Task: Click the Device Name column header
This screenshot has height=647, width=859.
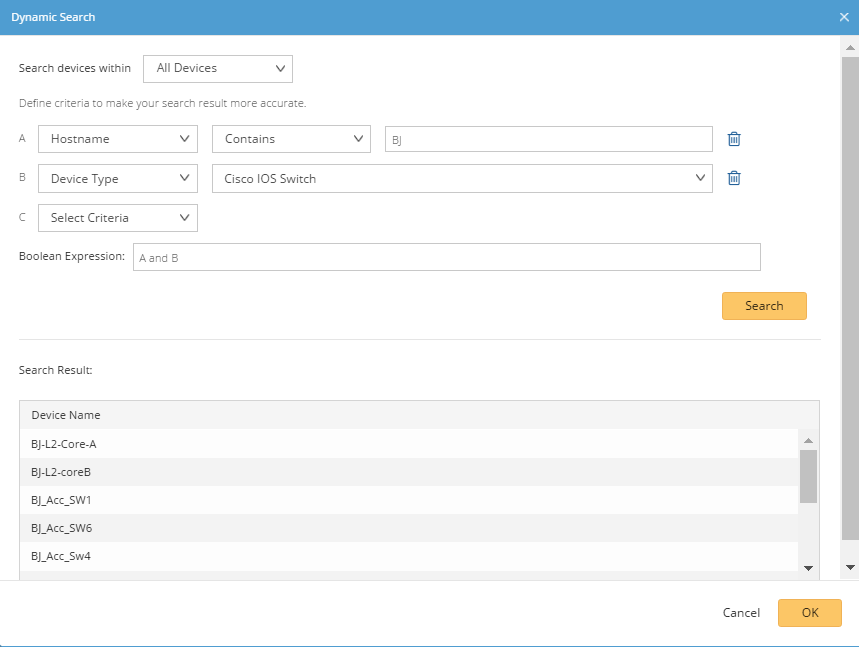Action: point(66,415)
